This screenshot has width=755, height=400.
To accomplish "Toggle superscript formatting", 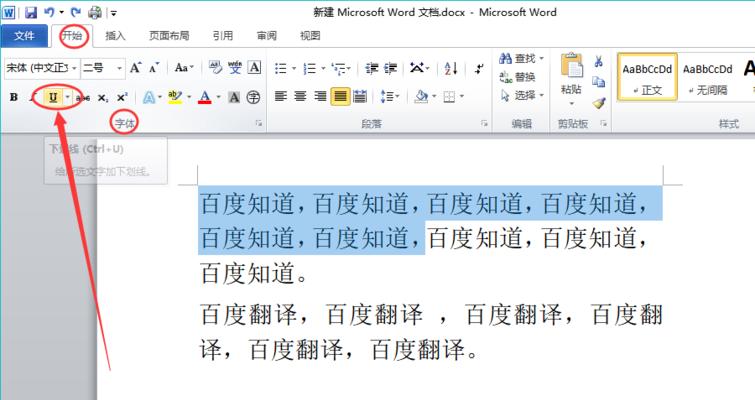I will click(x=122, y=97).
